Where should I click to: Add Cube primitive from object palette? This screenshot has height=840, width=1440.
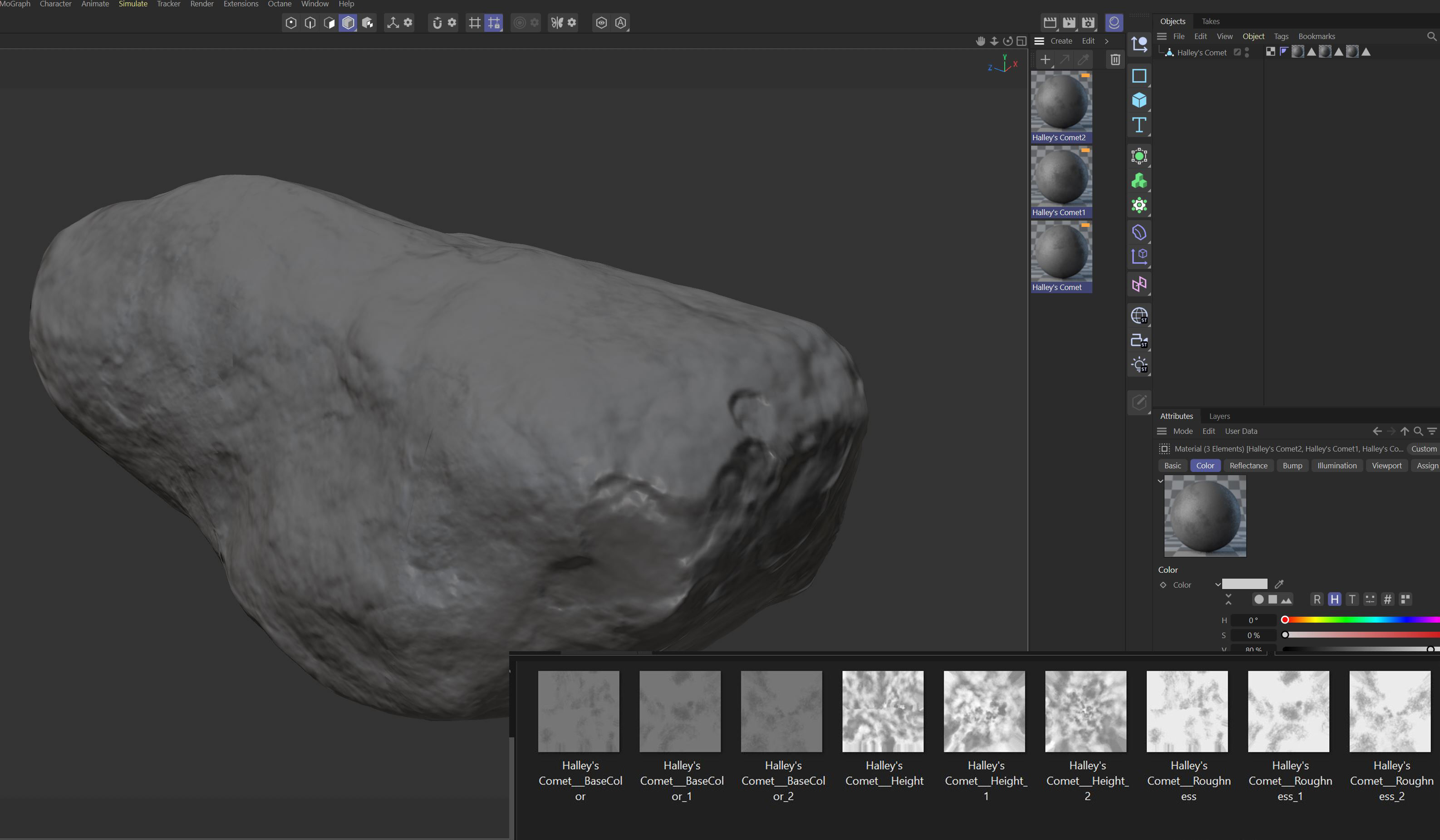click(x=1139, y=100)
